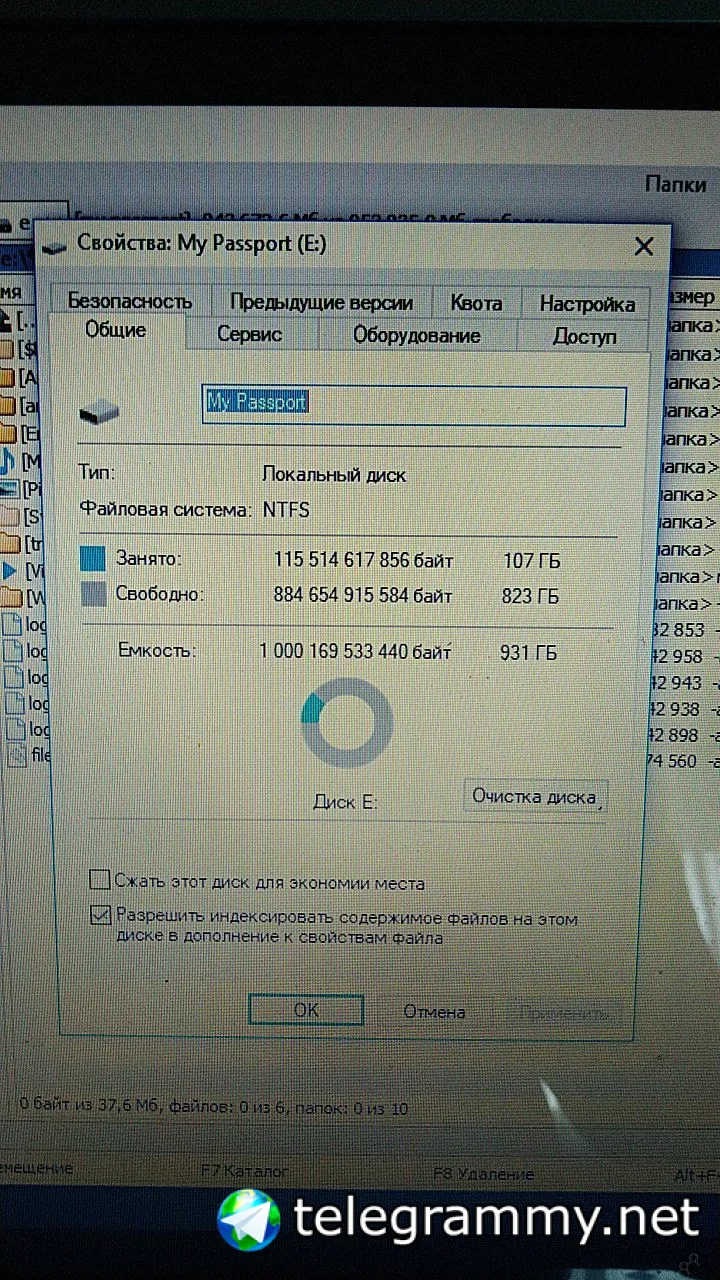This screenshot has width=720, height=1280.
Task: Open the Безопасность tab
Action: tap(130, 301)
